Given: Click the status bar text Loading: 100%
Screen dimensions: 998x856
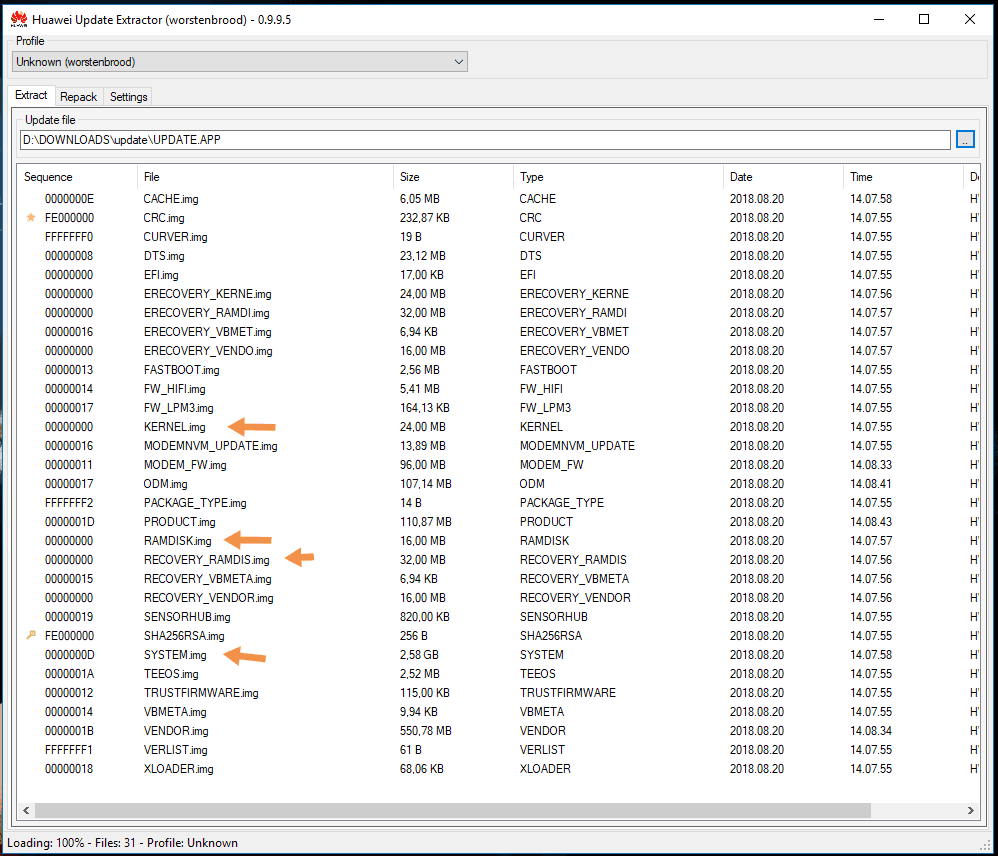Looking at the screenshot, I should pyautogui.click(x=45, y=843).
